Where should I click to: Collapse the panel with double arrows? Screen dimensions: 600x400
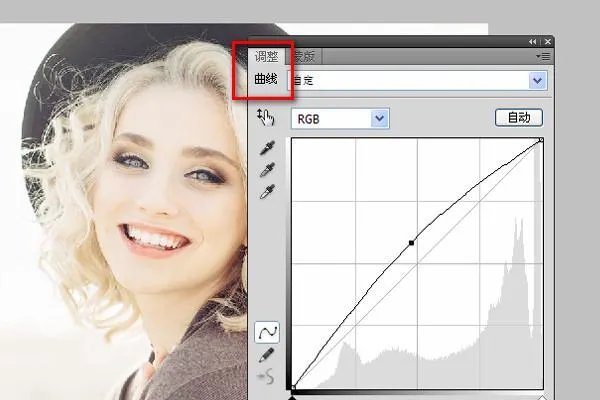532,41
